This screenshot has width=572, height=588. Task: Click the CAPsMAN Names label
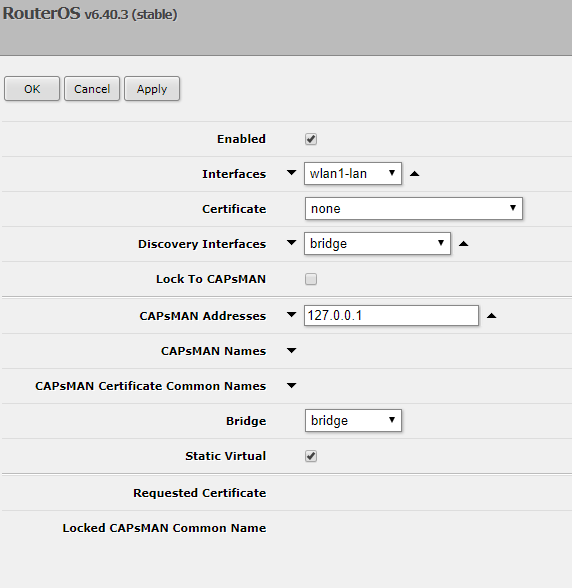coord(213,351)
